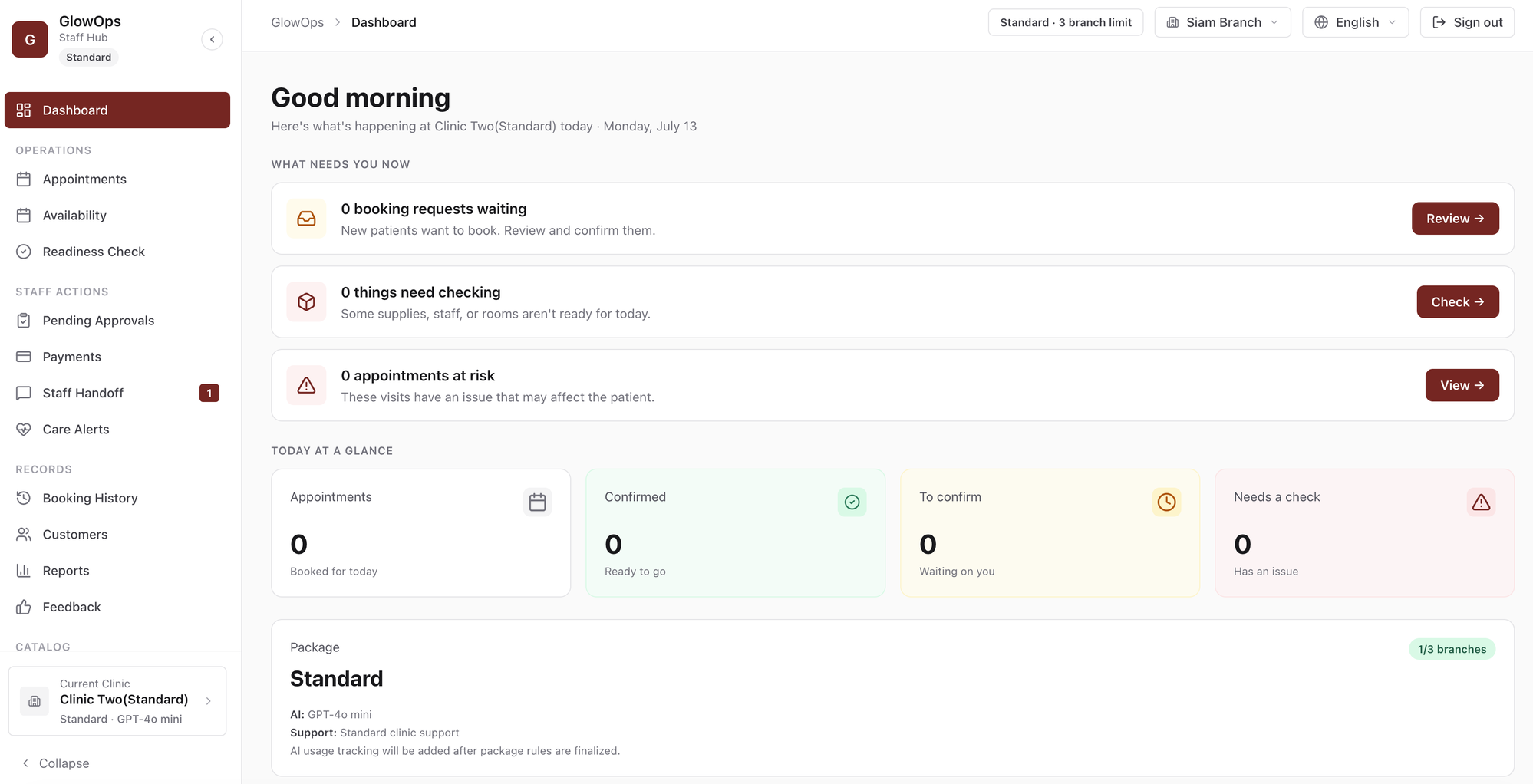Screen dimensions: 1533x784
Task: Click the box icon for things need checking
Action: [x=306, y=301]
